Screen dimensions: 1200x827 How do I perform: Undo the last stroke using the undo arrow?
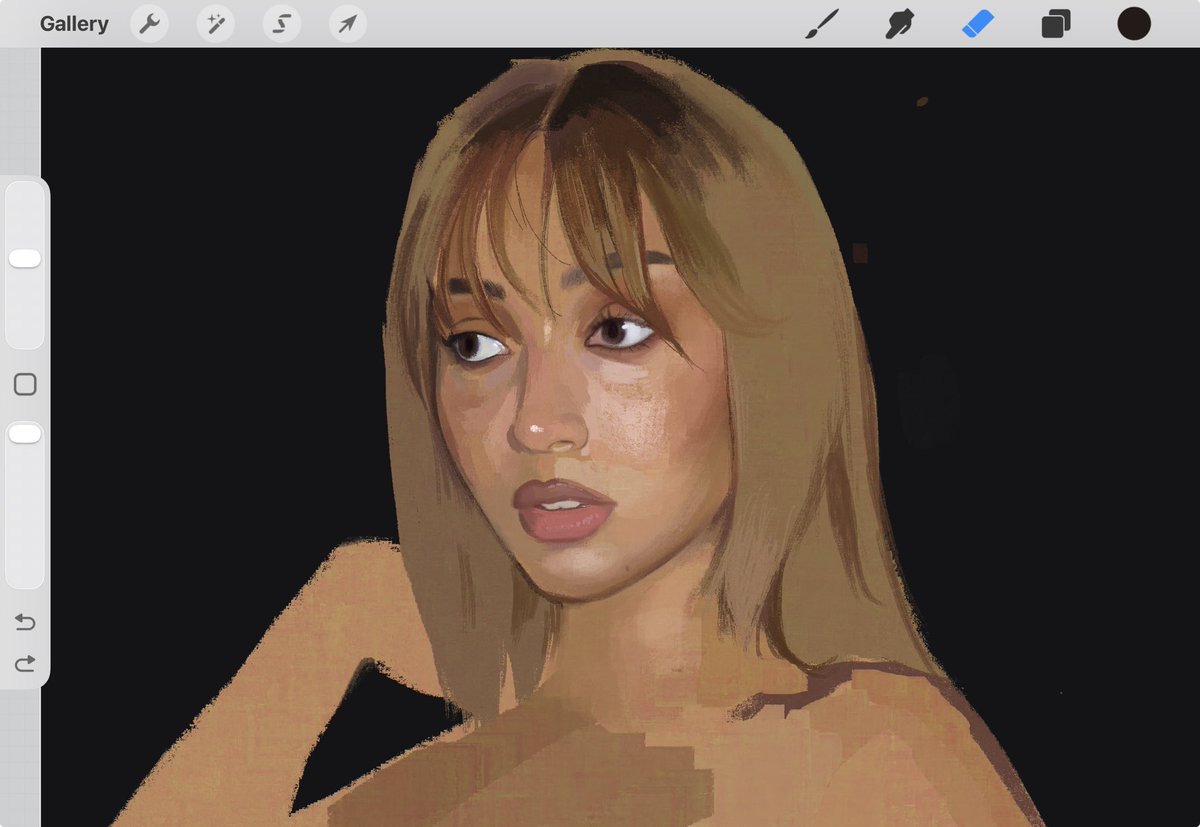(24, 621)
